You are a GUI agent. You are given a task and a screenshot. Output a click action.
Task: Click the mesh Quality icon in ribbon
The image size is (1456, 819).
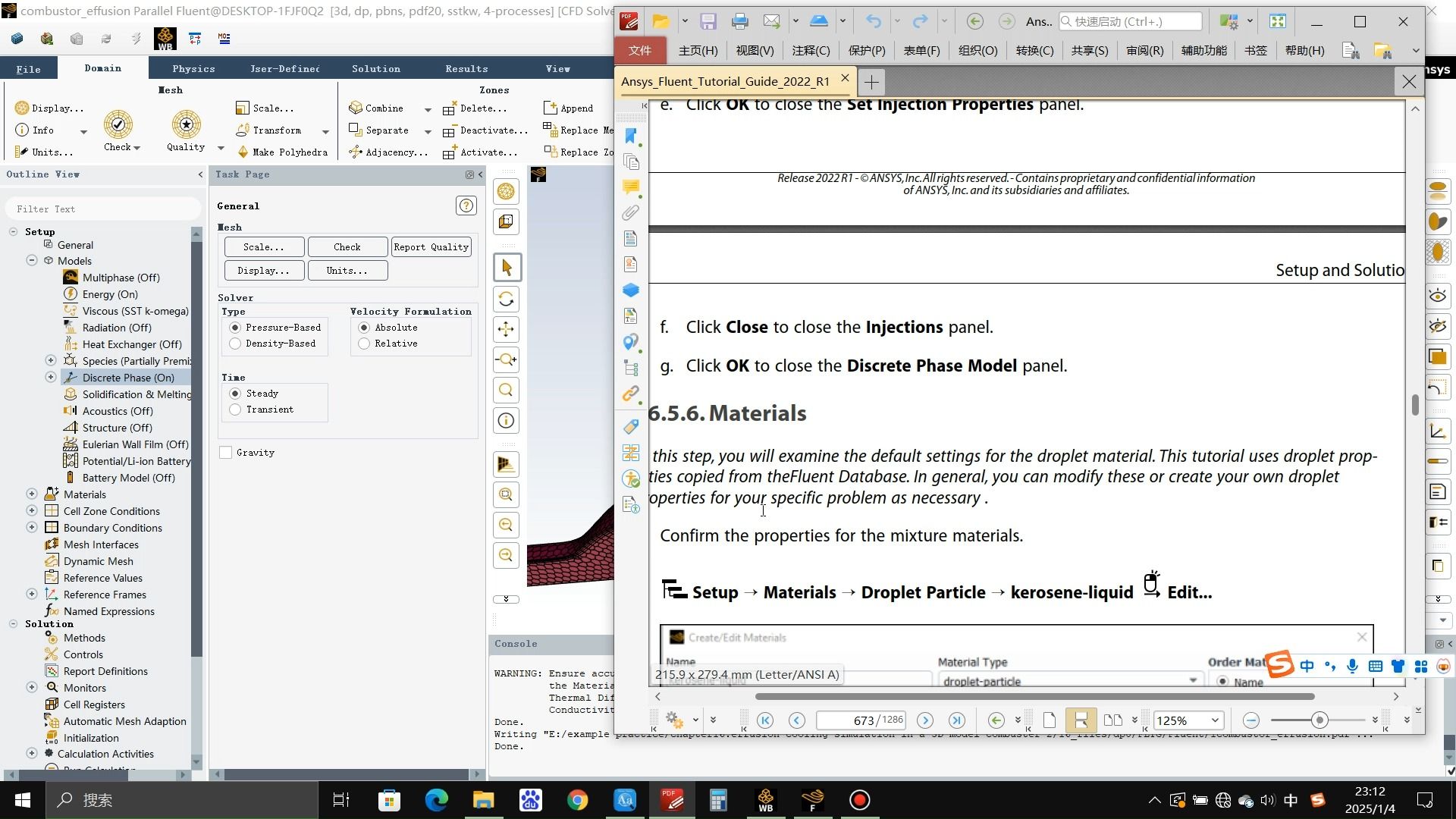[x=186, y=124]
